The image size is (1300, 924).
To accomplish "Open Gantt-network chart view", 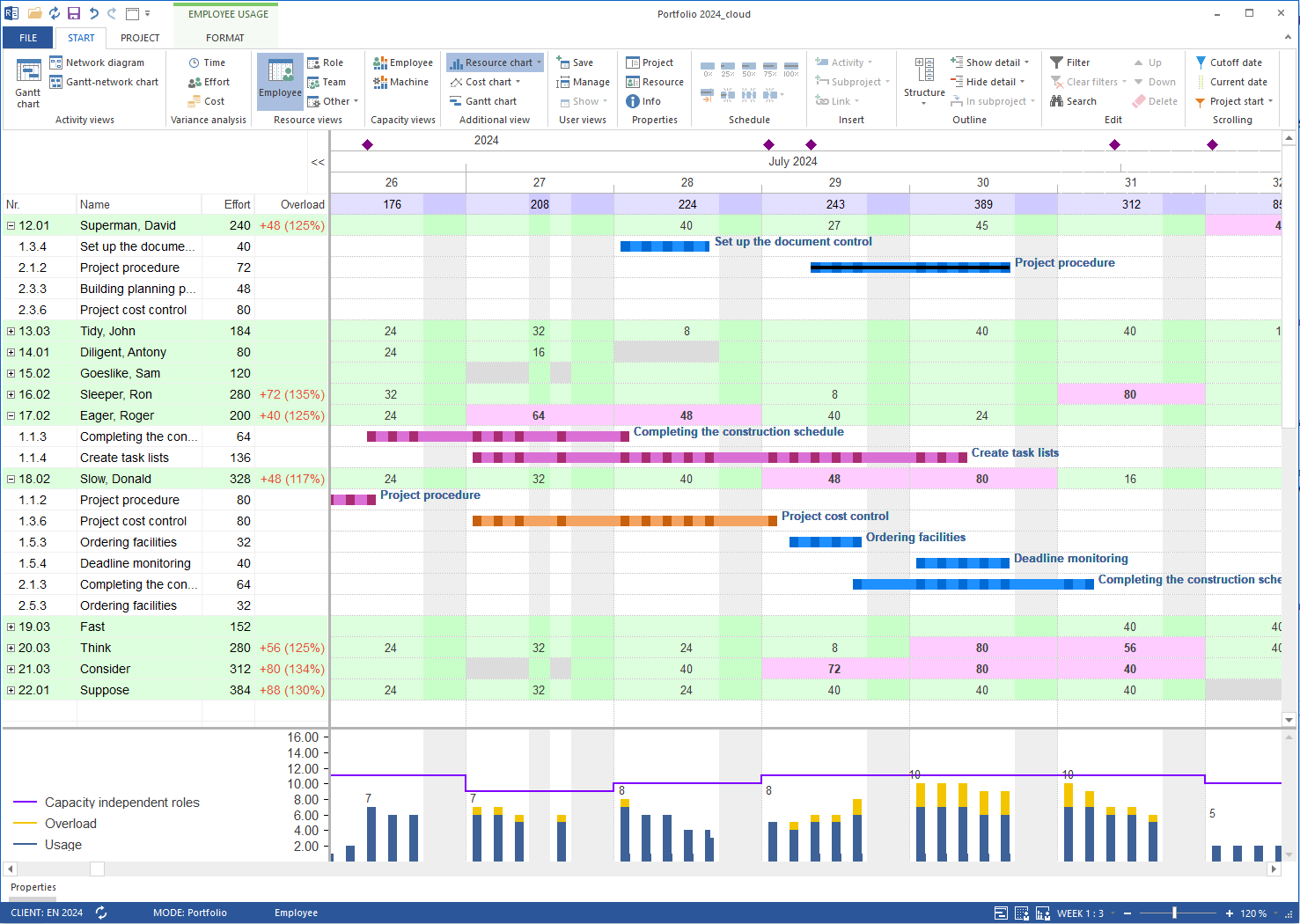I will pyautogui.click(x=104, y=82).
